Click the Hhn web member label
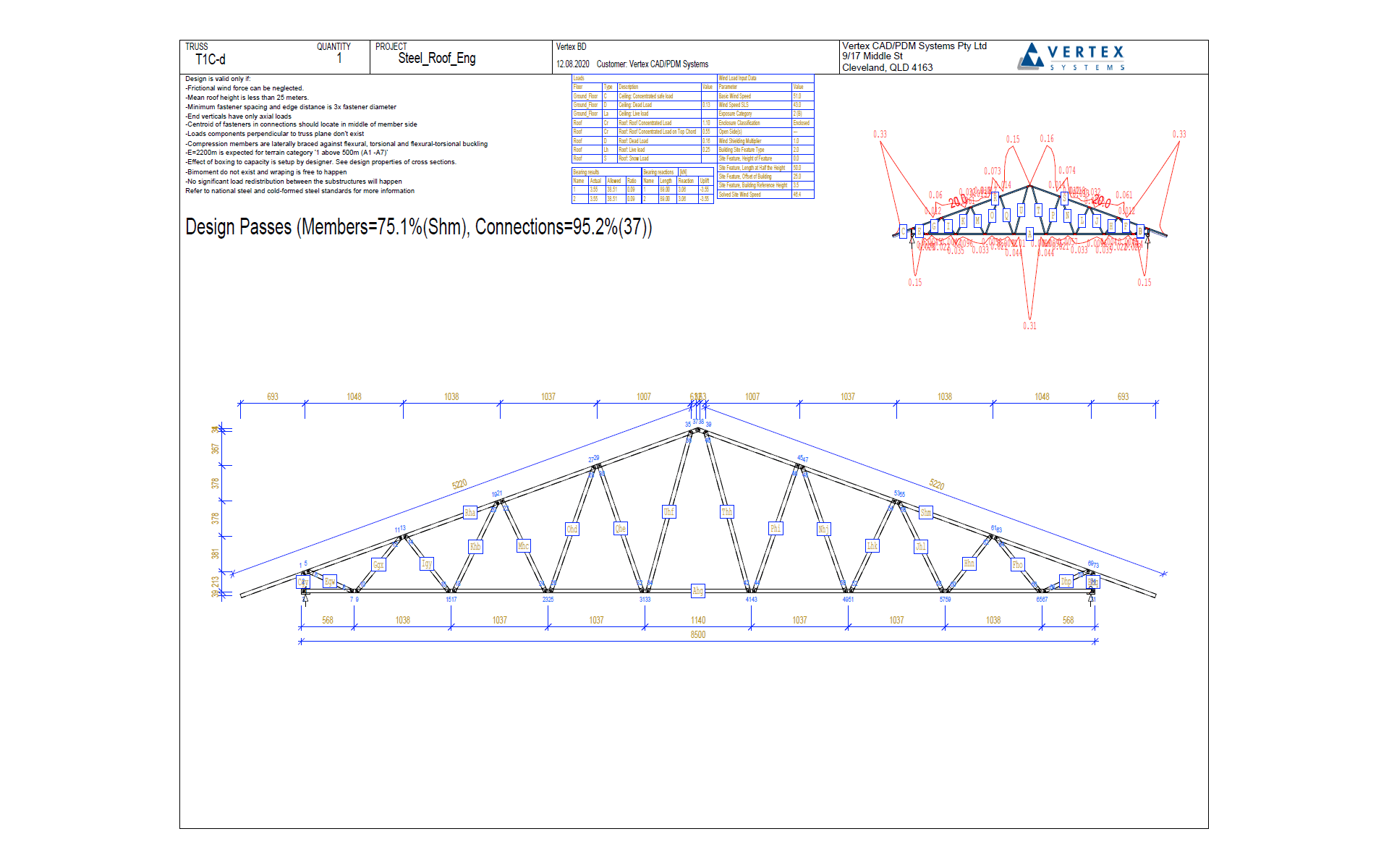The height and width of the screenshot is (868, 1389). tap(969, 563)
